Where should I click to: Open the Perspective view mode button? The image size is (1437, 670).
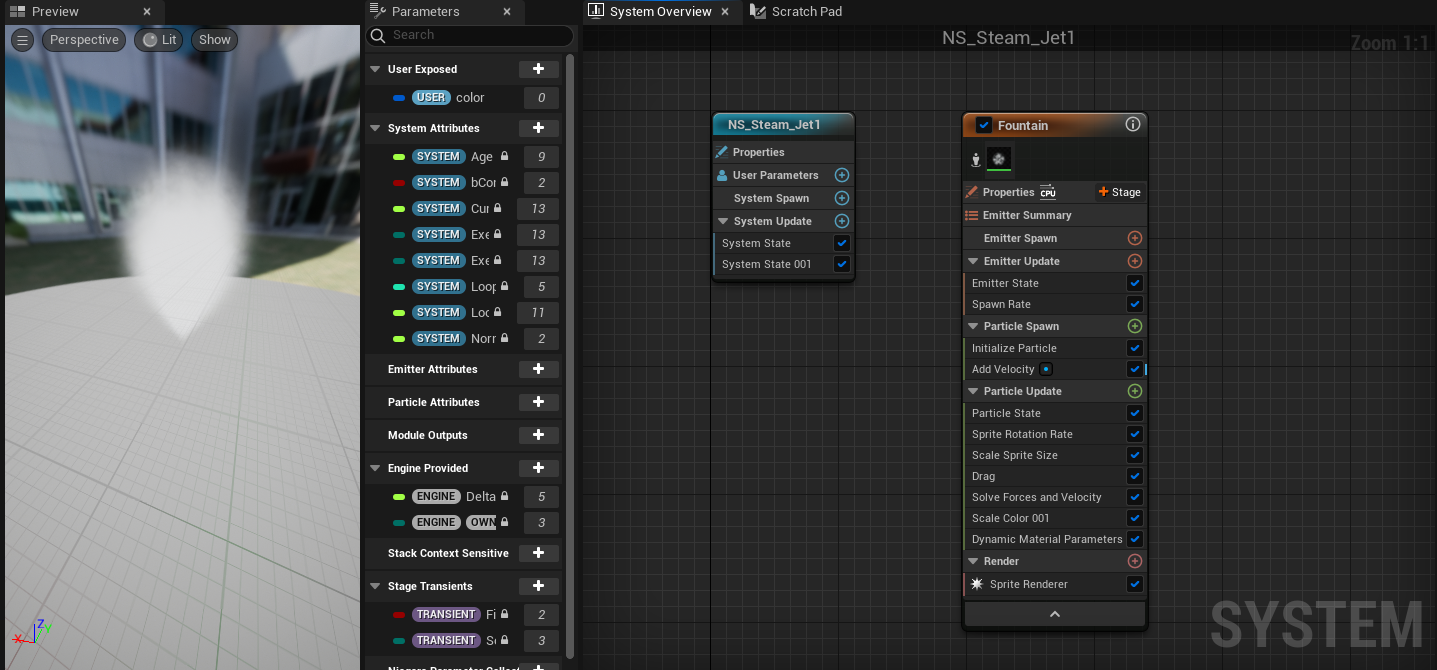84,40
